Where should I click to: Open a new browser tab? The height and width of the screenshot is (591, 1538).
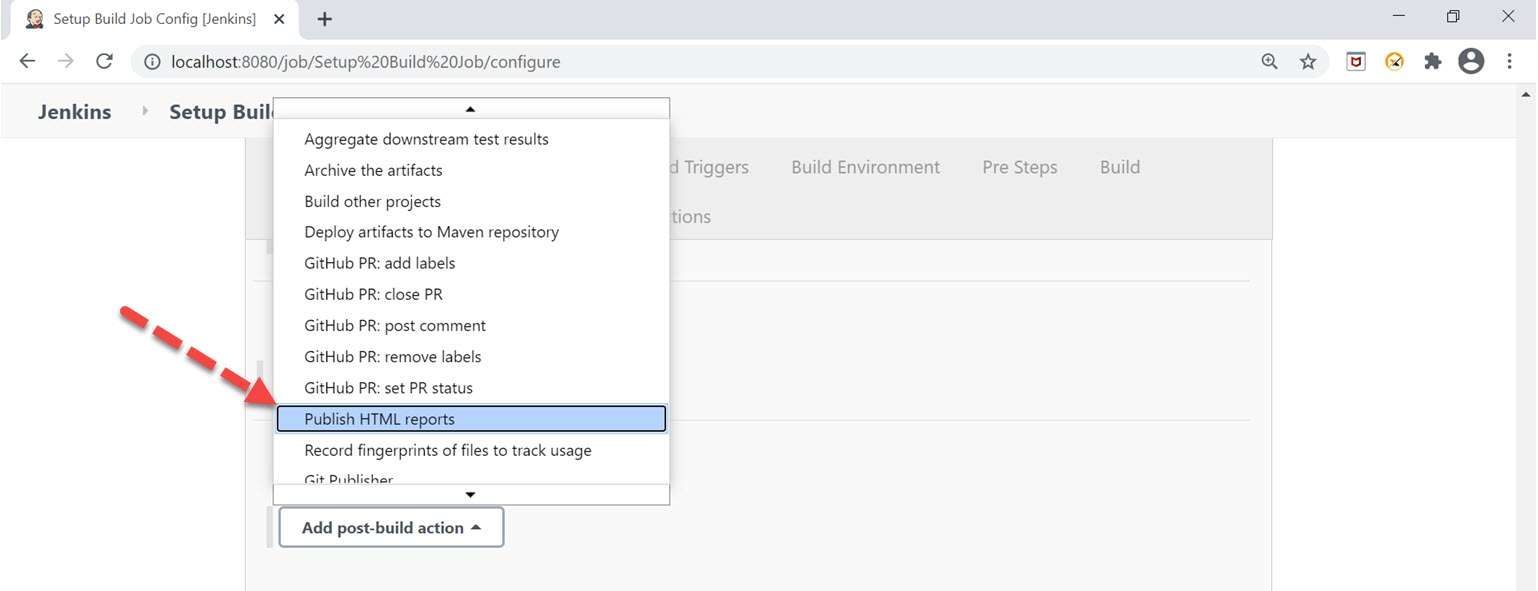[x=324, y=19]
